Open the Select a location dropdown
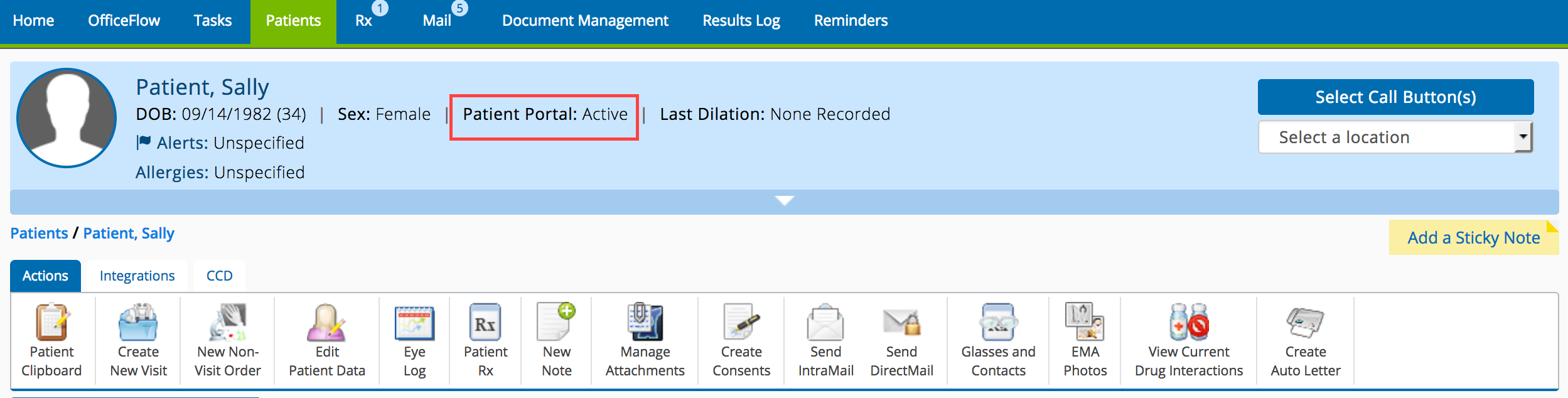Screen dimensions: 1568x398 click(x=1395, y=137)
